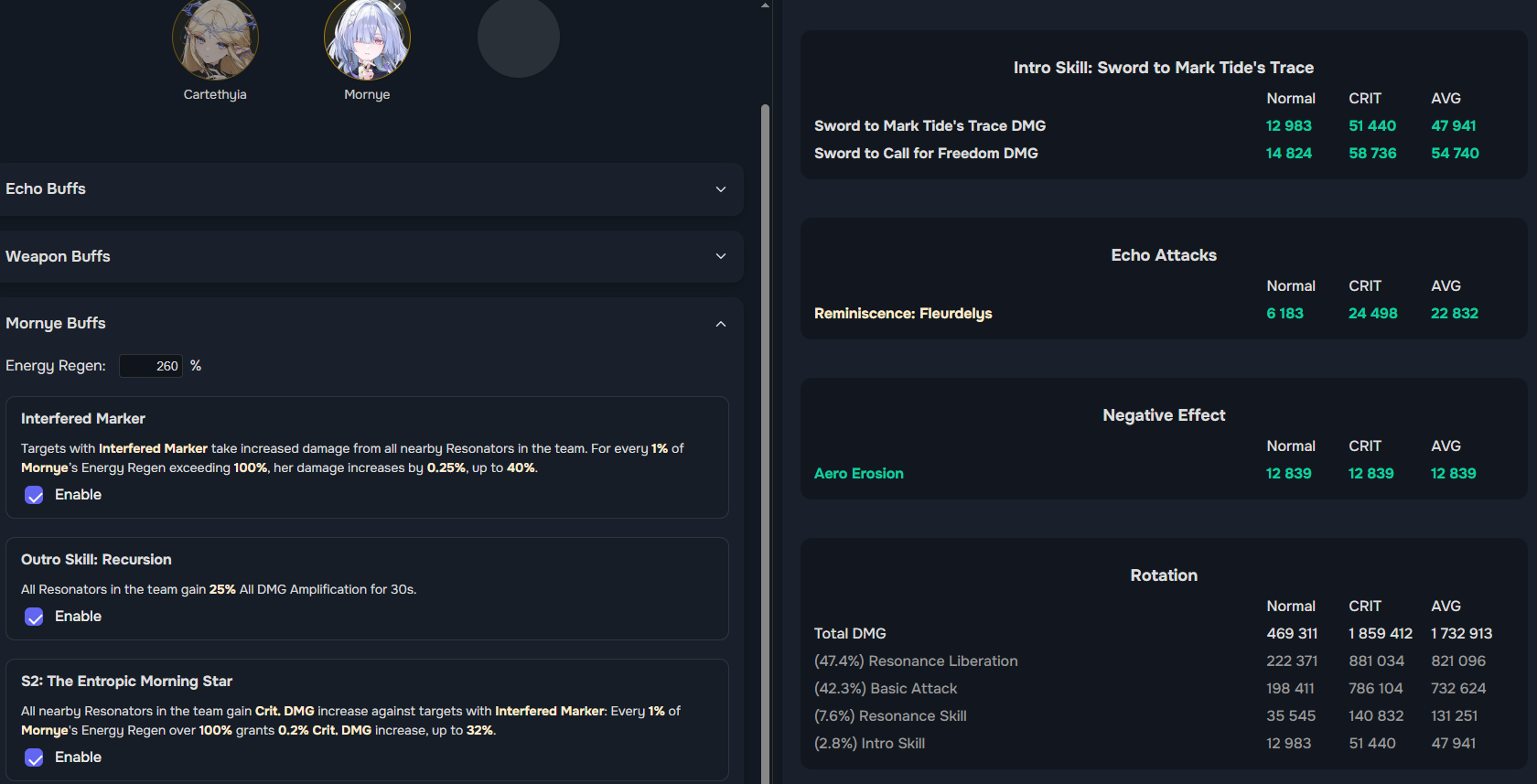1537x784 pixels.
Task: Click Reminiscence: Fleurdelys echo attack label
Action: 902,313
